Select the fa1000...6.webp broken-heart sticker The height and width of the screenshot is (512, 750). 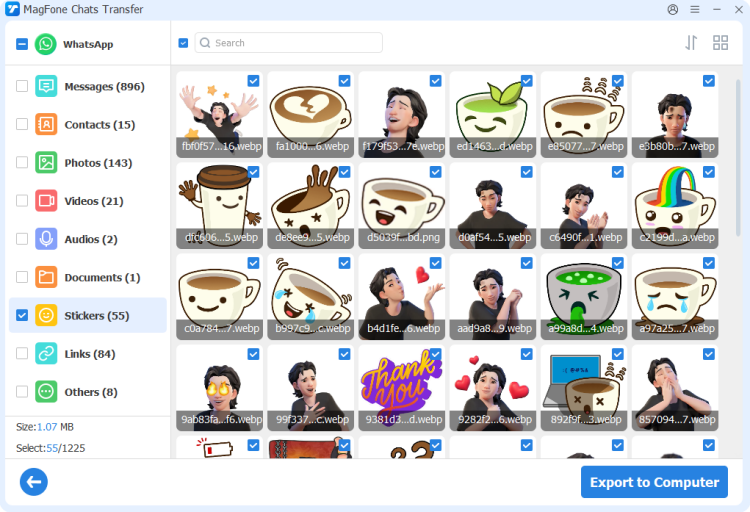coord(310,114)
